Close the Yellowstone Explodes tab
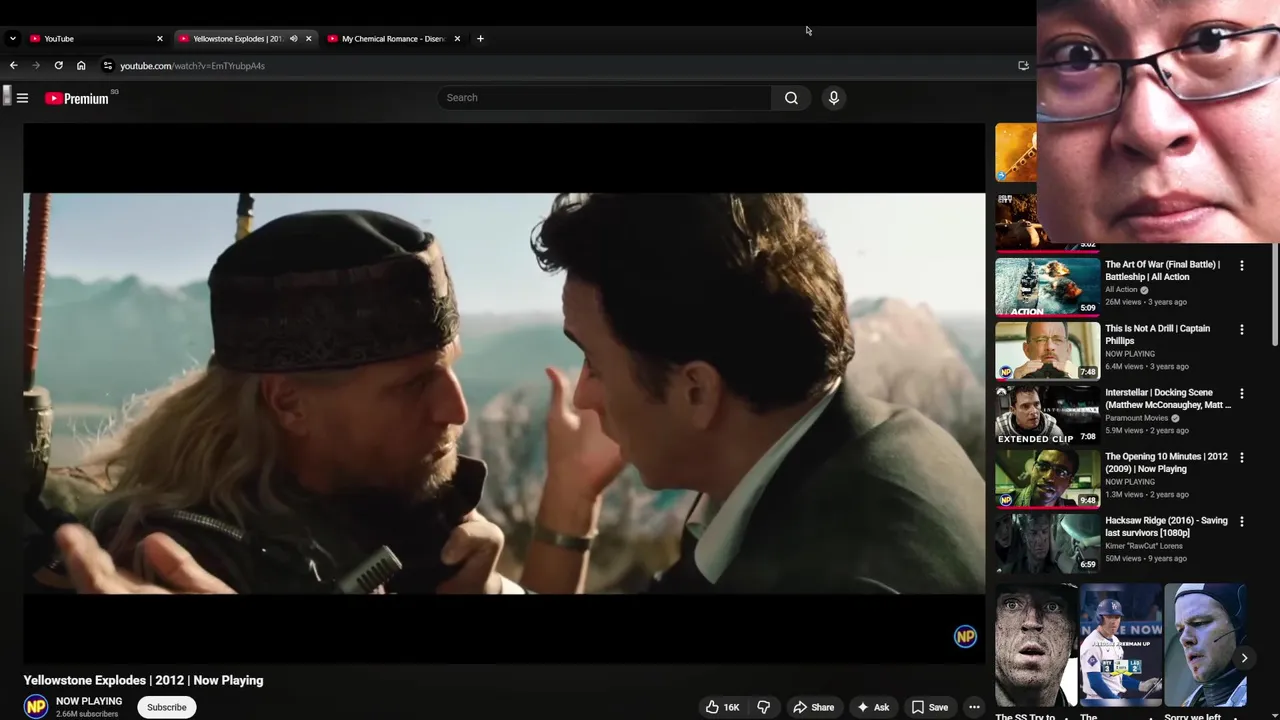1280x720 pixels. pyautogui.click(x=308, y=38)
